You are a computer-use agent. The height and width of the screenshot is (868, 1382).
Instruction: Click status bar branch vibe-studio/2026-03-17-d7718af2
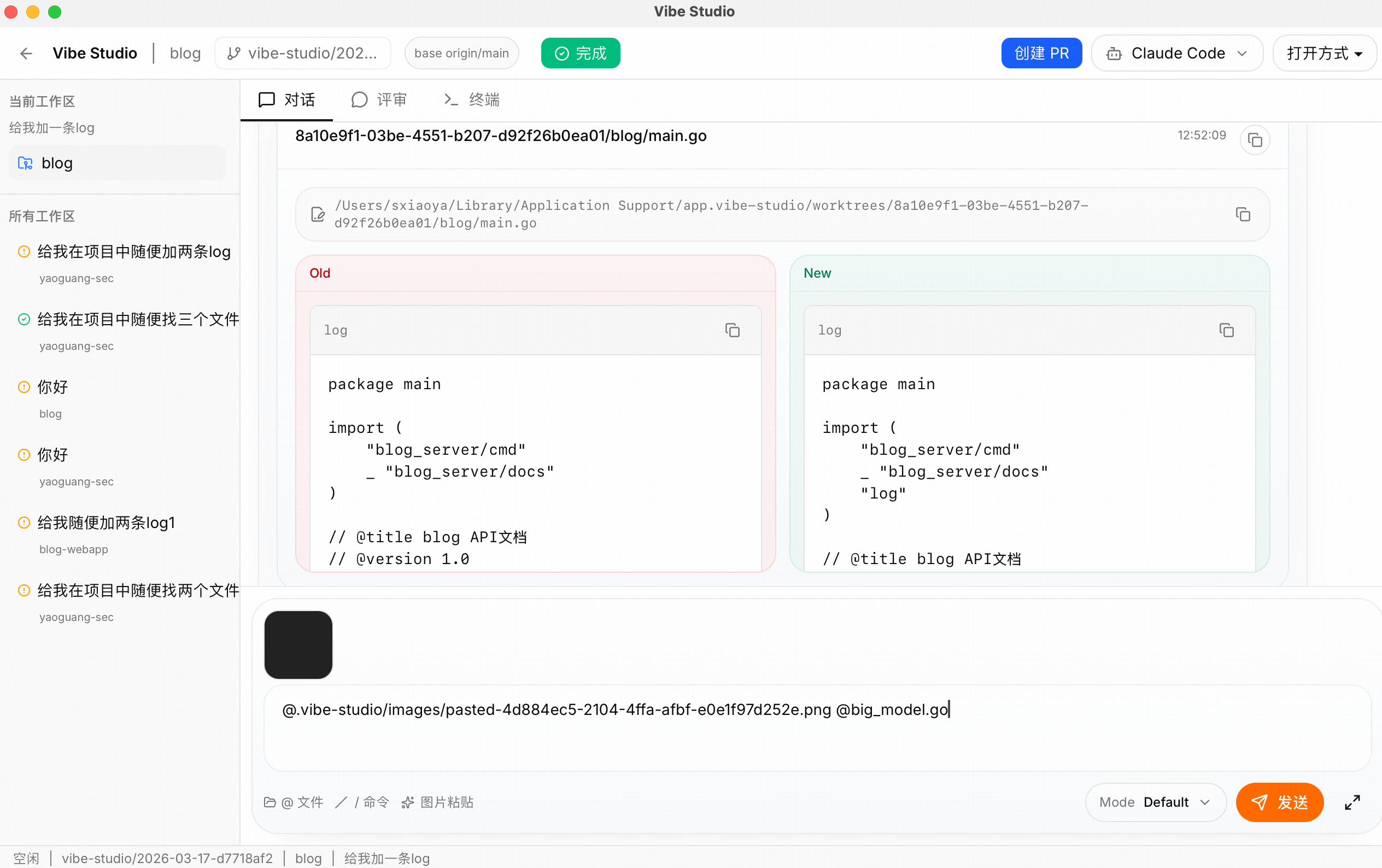point(167,858)
